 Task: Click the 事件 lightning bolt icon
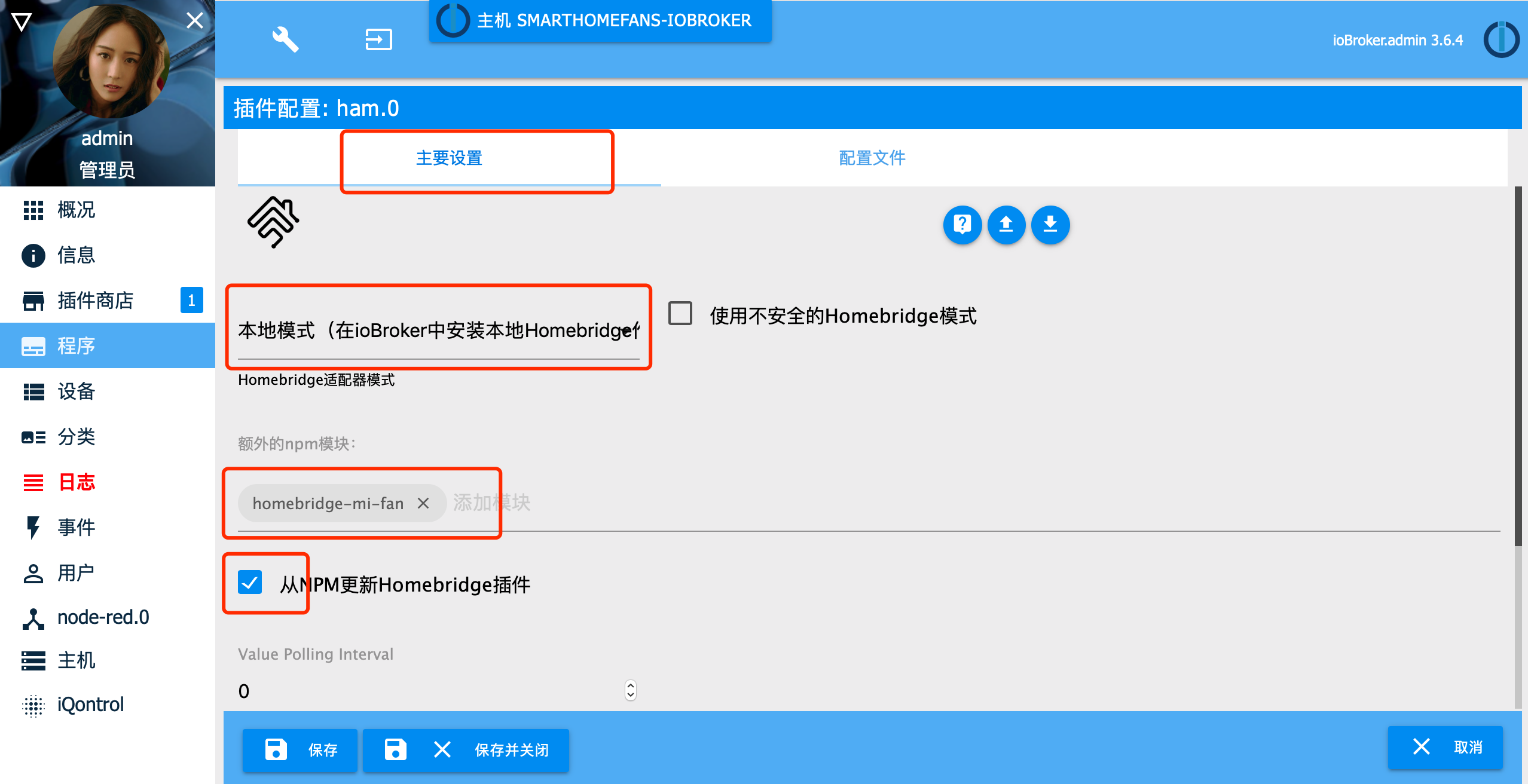tap(33, 528)
